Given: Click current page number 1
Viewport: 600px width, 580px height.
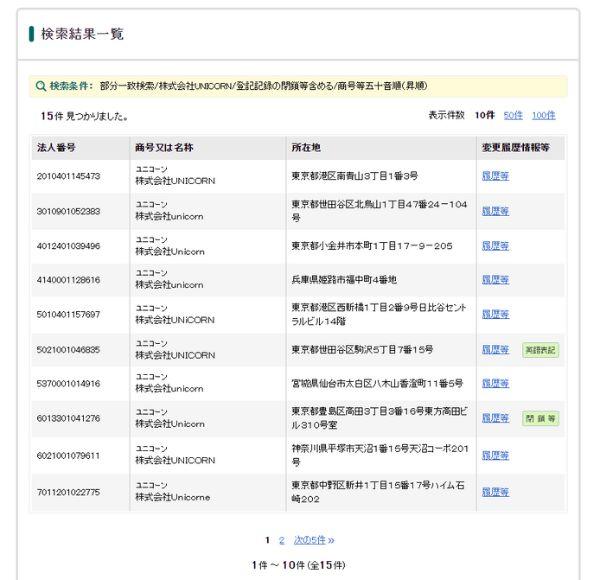Looking at the screenshot, I should click(267, 540).
